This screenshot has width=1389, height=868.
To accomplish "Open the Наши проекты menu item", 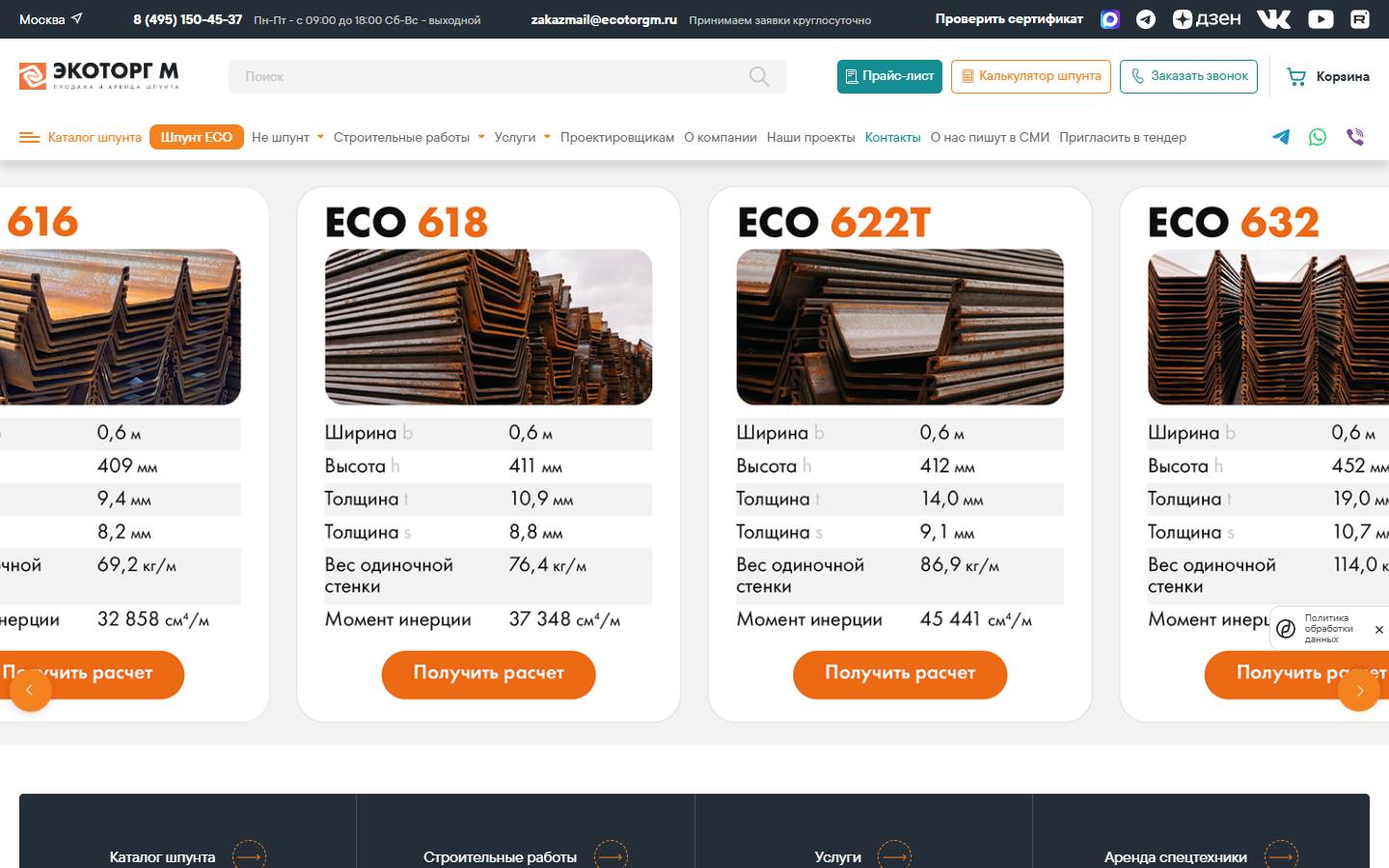I will (x=811, y=137).
